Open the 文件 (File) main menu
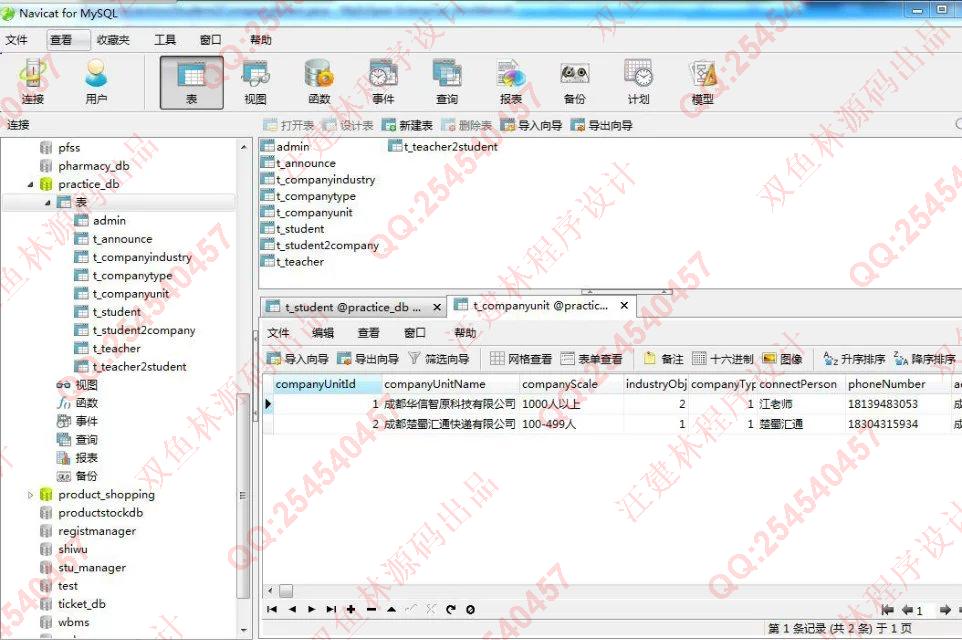Viewport: 962px width, 640px height. (x=17, y=40)
